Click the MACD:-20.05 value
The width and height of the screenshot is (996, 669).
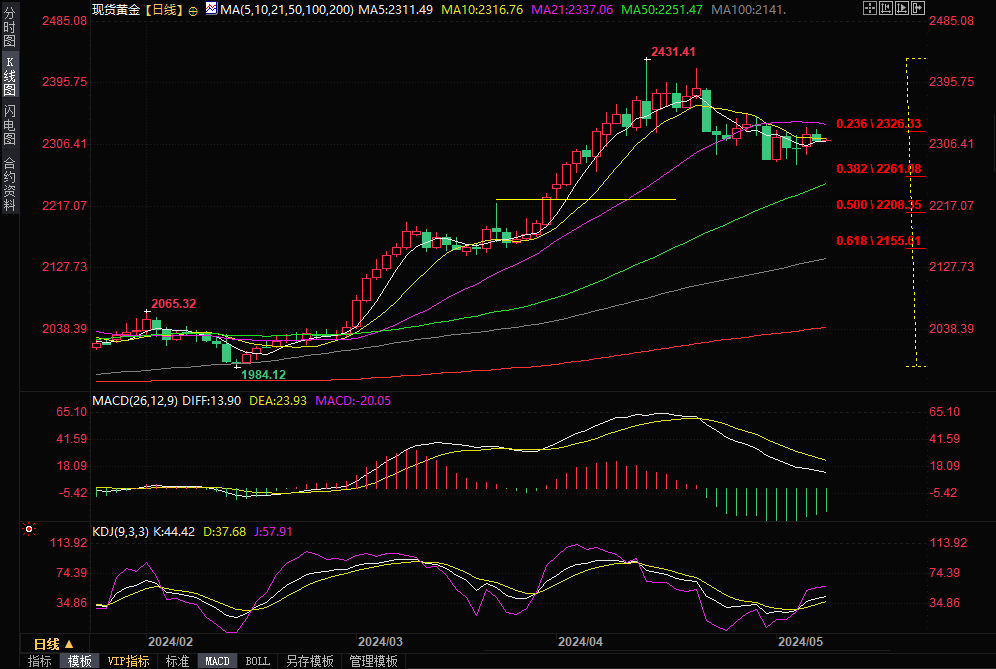point(353,401)
